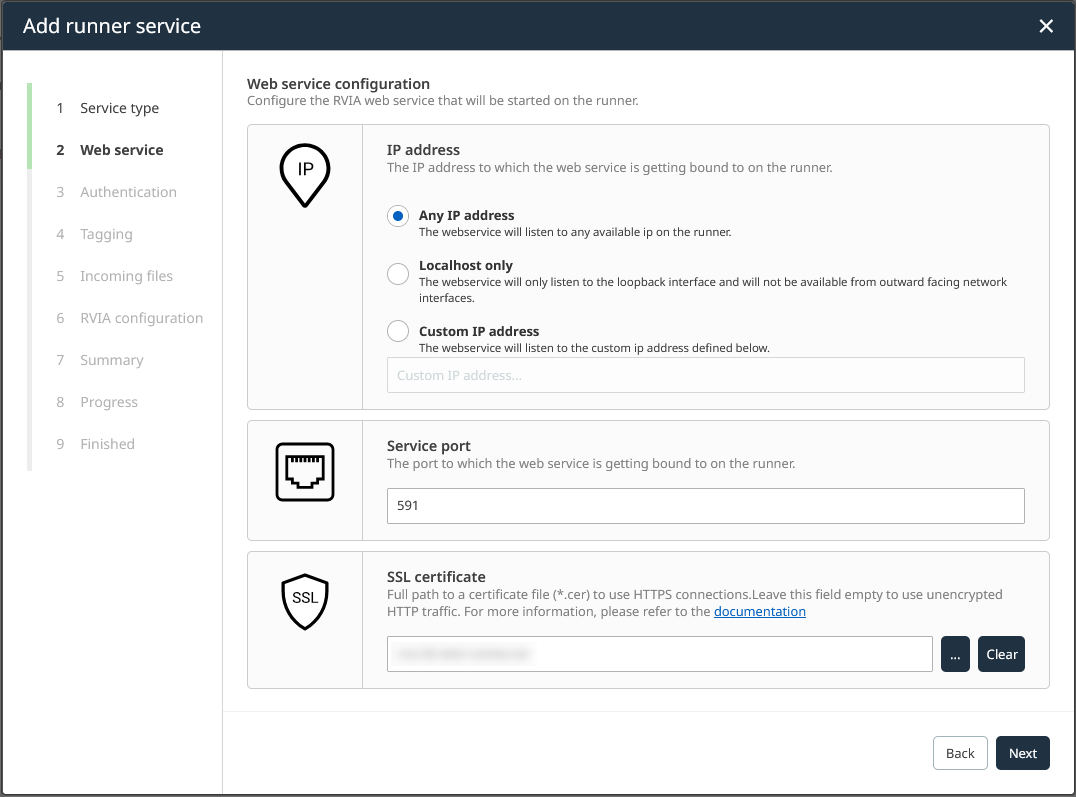
Task: Select the Web service step
Action: [121, 150]
